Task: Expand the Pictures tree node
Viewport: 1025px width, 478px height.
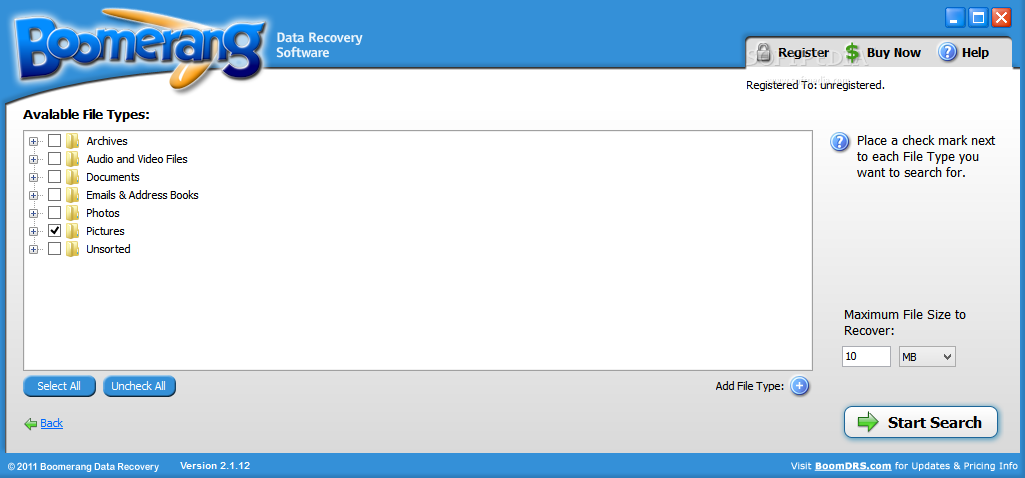Action: pyautogui.click(x=33, y=231)
